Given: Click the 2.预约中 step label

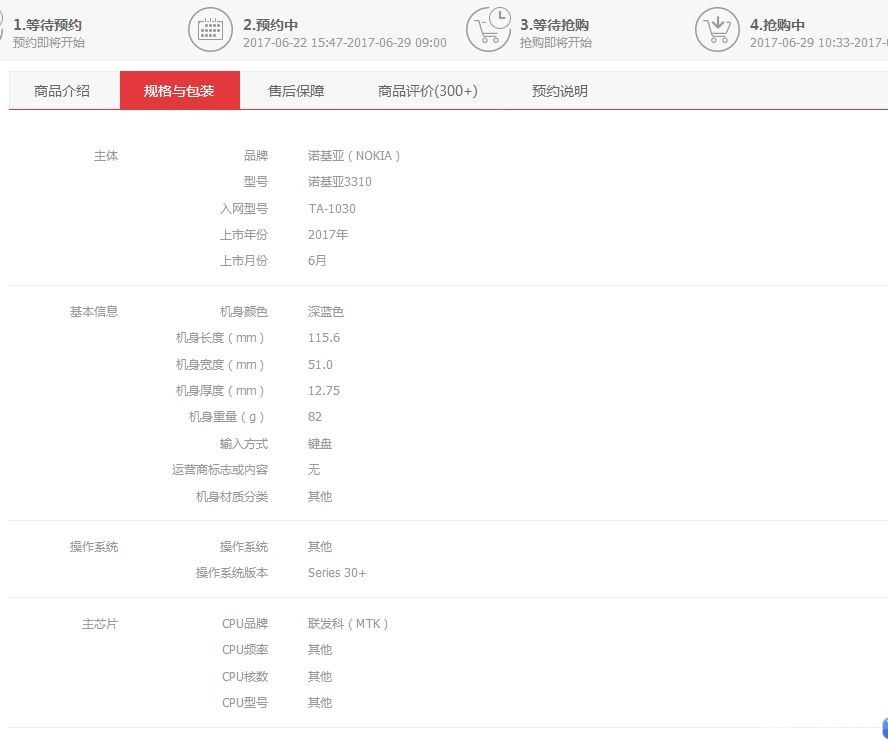Looking at the screenshot, I should click(x=271, y=25).
